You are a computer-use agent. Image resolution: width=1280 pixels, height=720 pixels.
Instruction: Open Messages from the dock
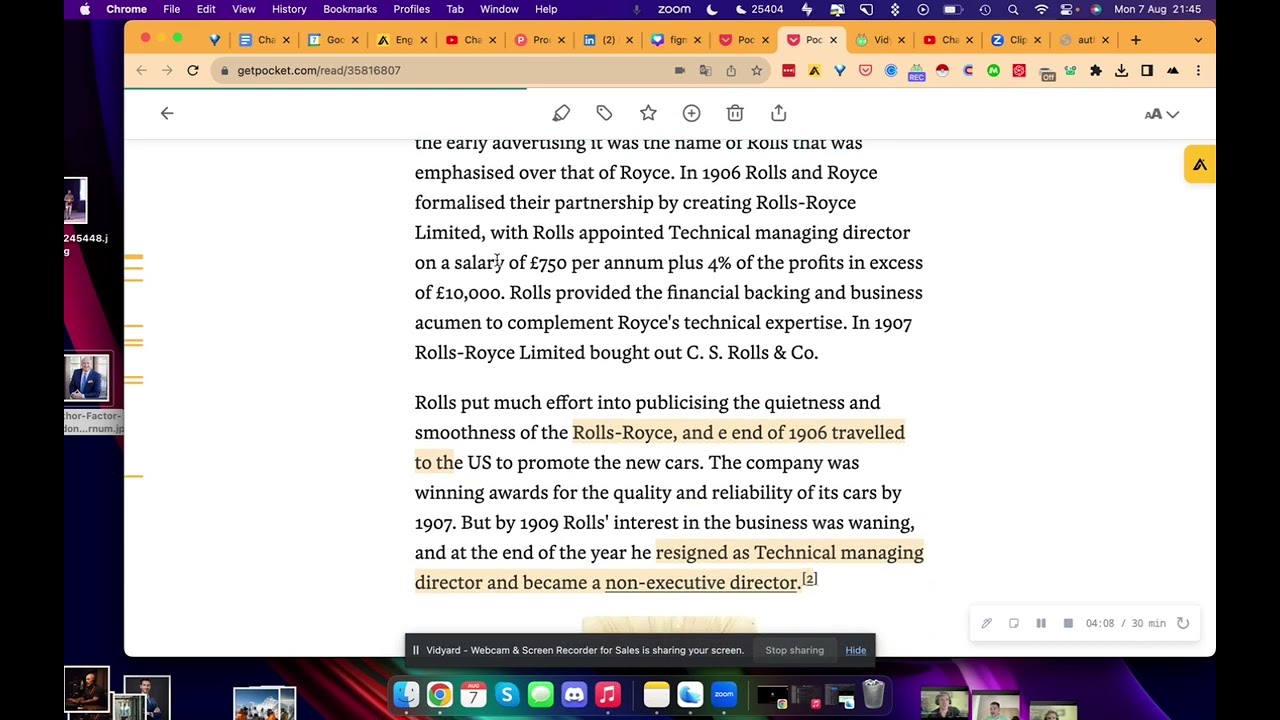point(540,694)
